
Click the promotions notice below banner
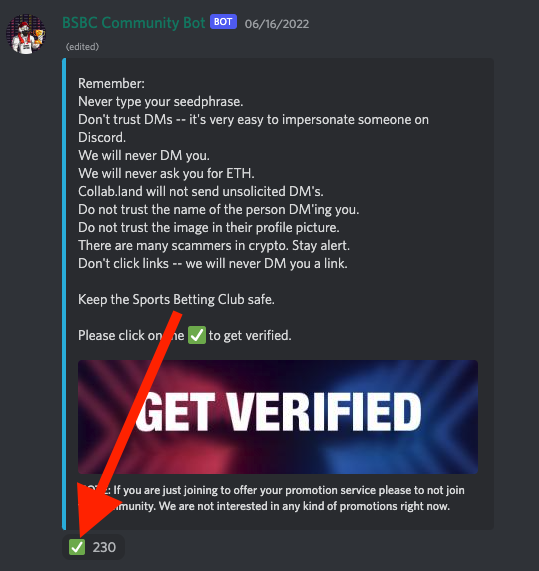coord(271,498)
